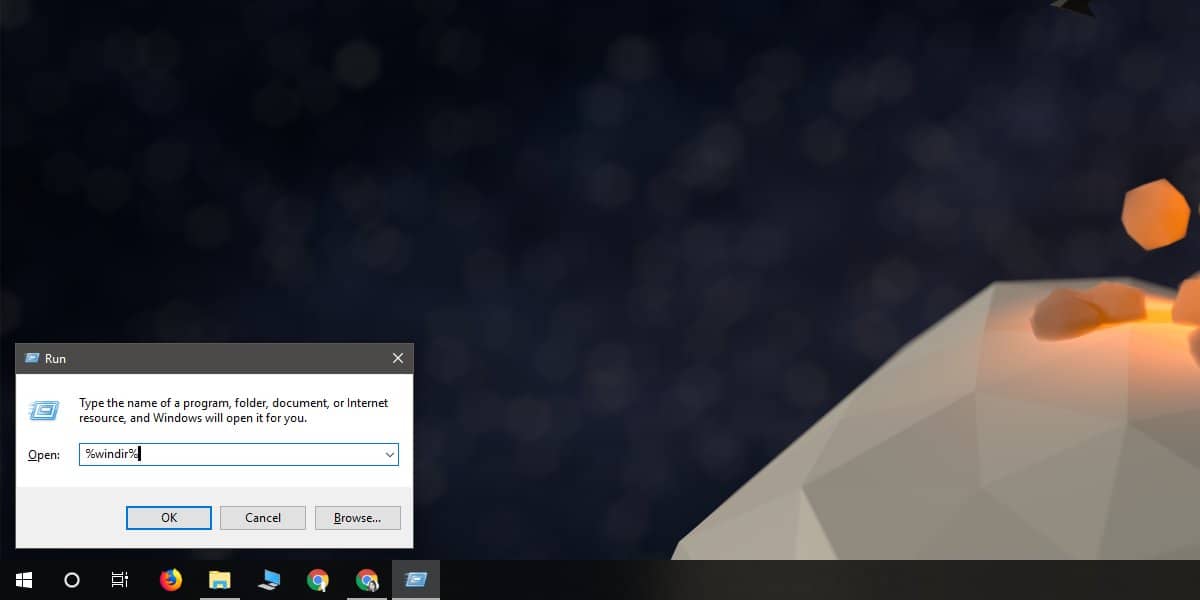Click the 'Run' title text
The width and height of the screenshot is (1200, 600).
pos(55,358)
